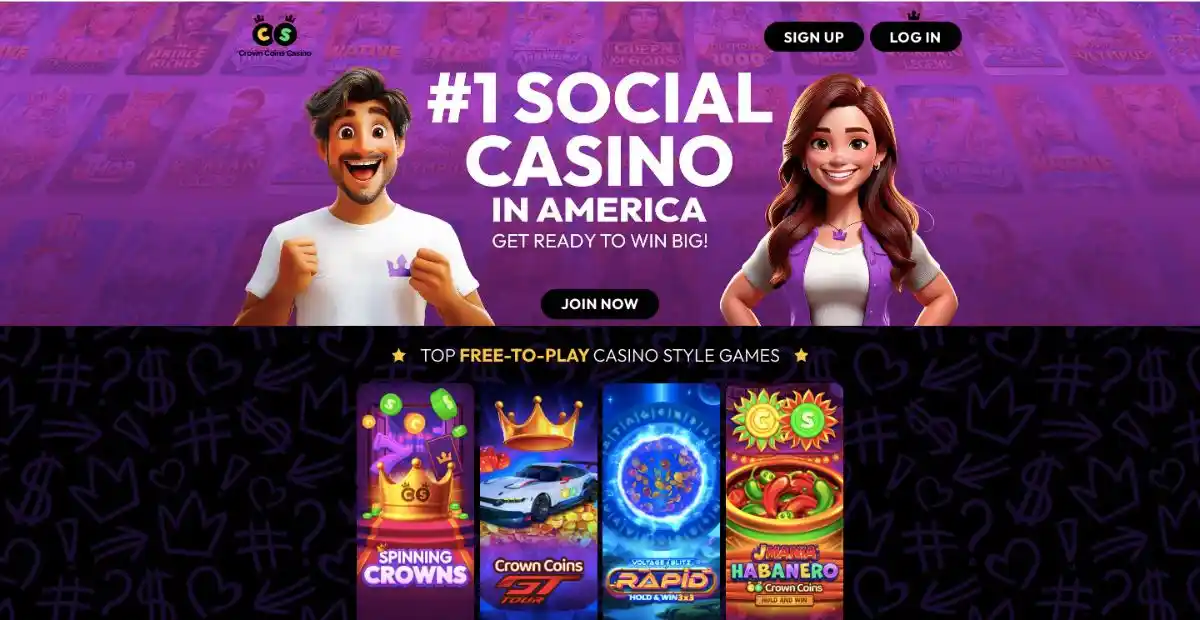Hit the JOIN NOW button
The image size is (1200, 620).
(600, 304)
